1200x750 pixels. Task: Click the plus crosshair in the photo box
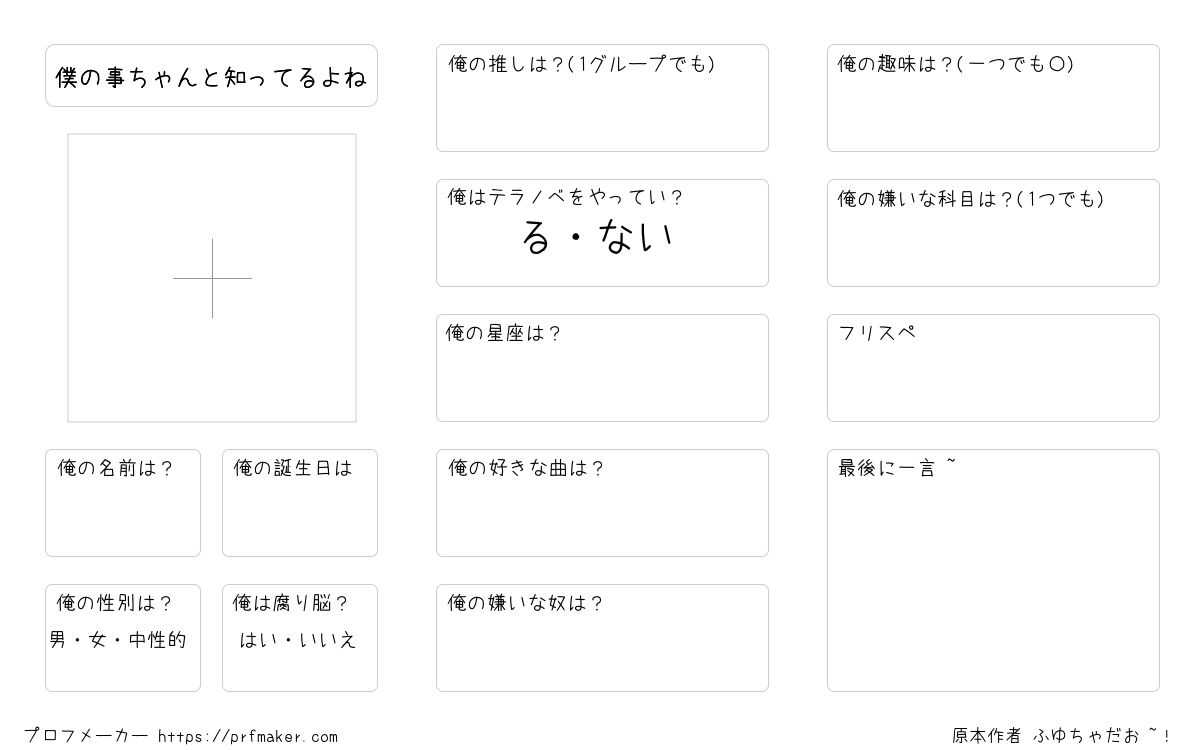(212, 278)
